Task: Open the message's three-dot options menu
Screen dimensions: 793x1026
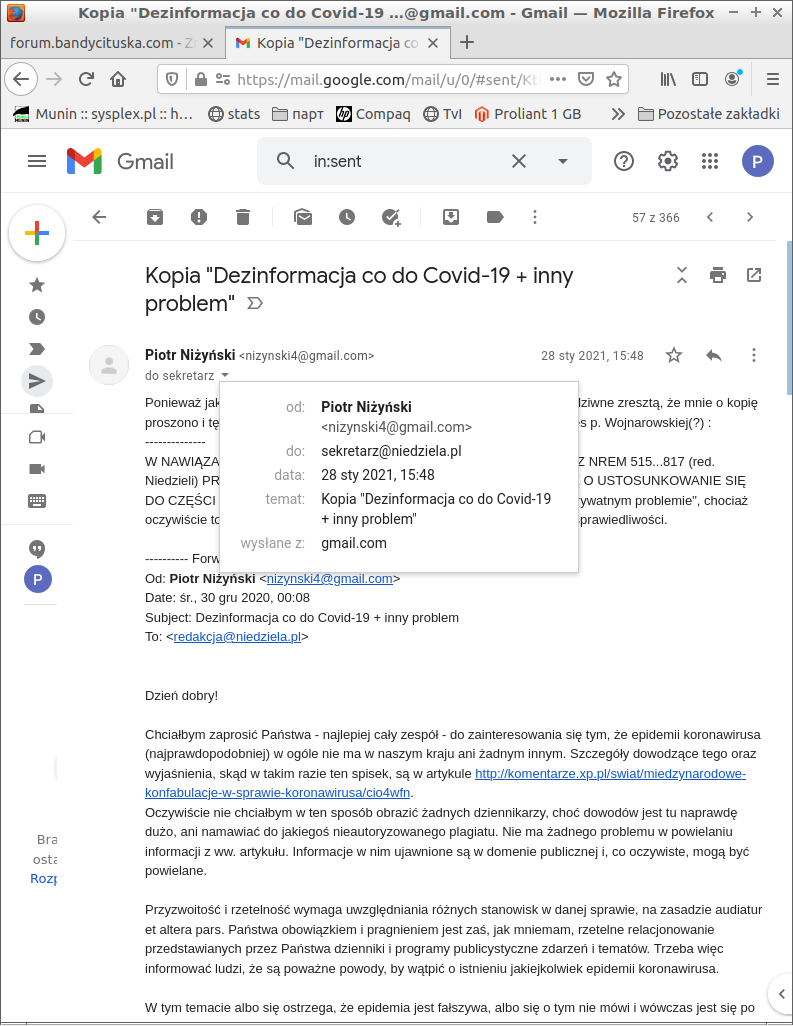Action: coord(754,355)
